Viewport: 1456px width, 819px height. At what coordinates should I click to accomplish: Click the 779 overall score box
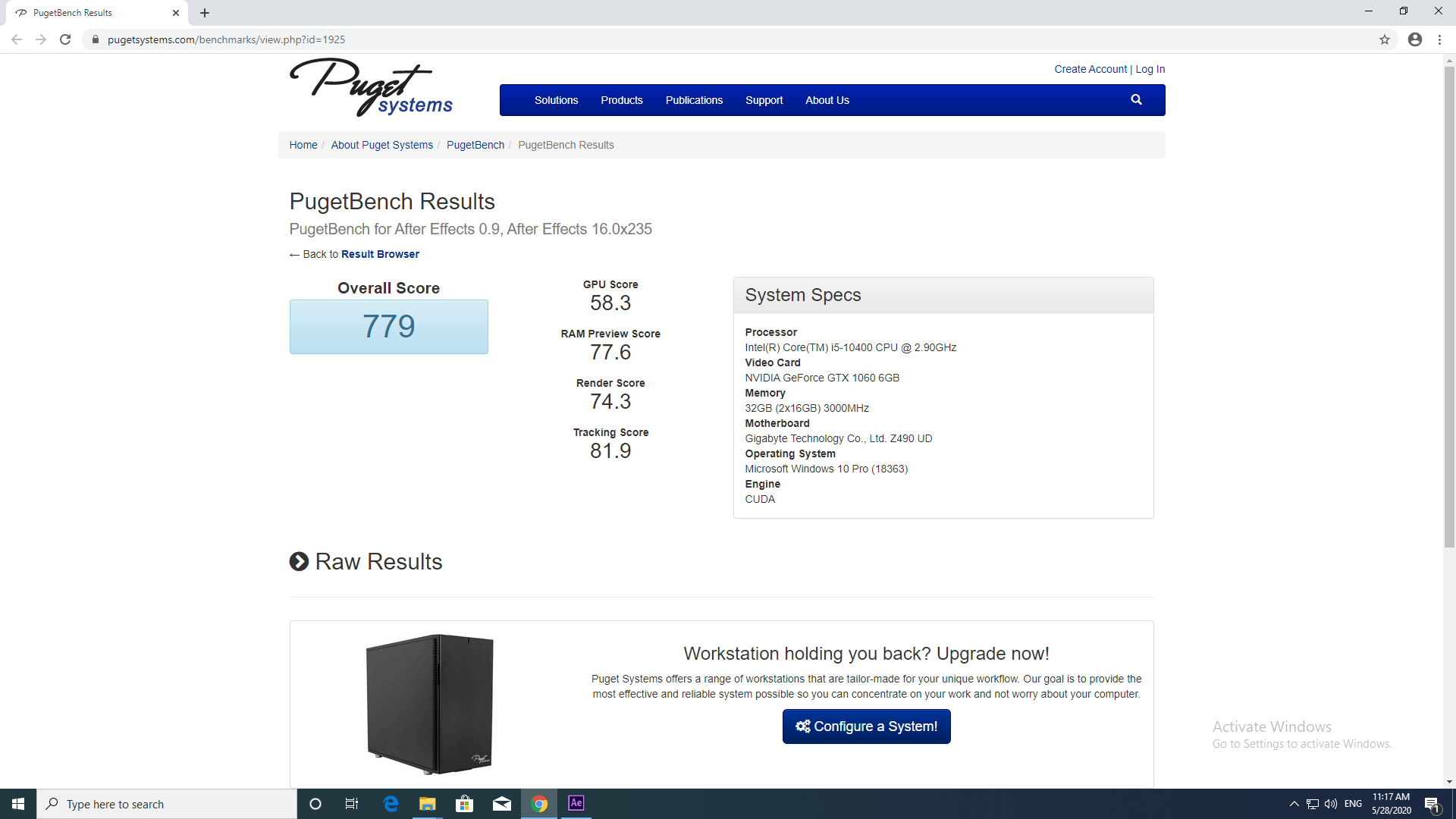point(388,327)
